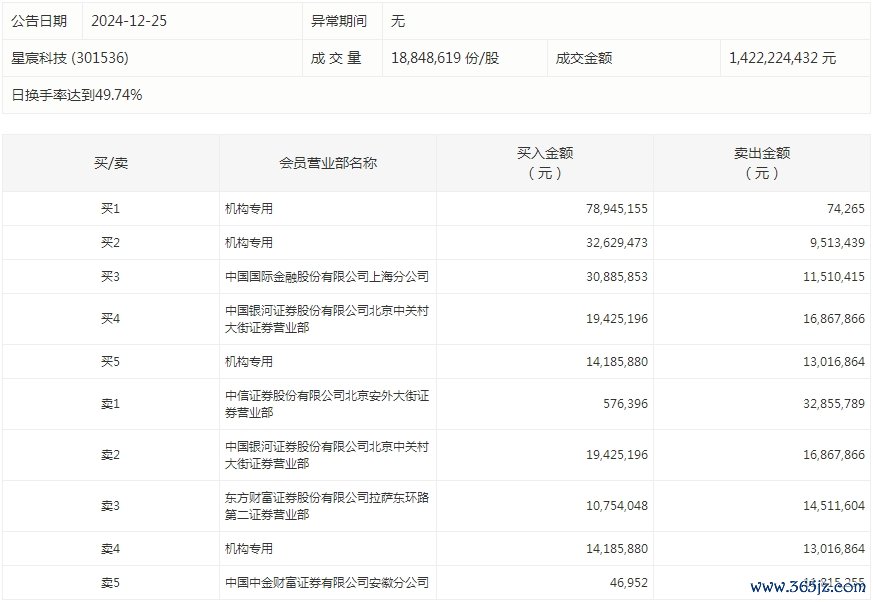Screen dimensions: 873x602
Task: Click 中国国际金融股份有限公司上海分公司
Action: (x=327, y=277)
